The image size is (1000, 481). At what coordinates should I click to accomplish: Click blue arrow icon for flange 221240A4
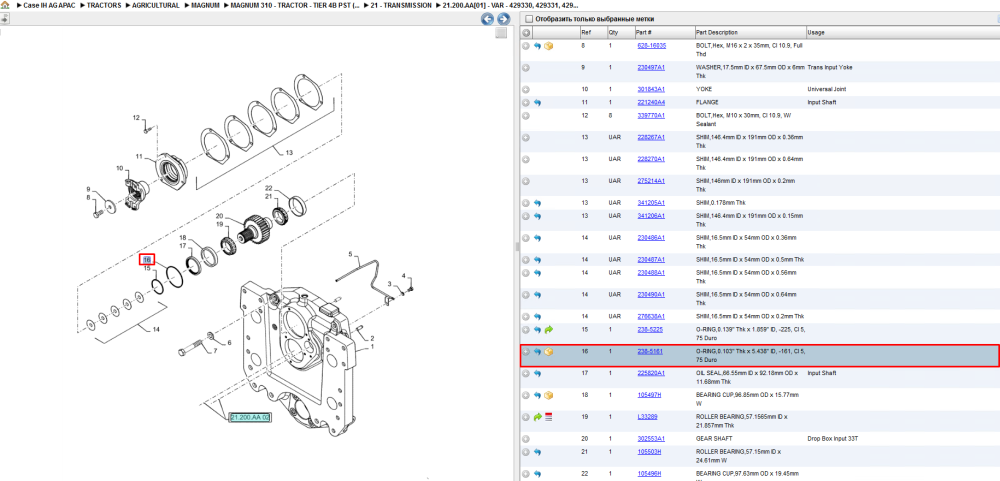(x=538, y=102)
